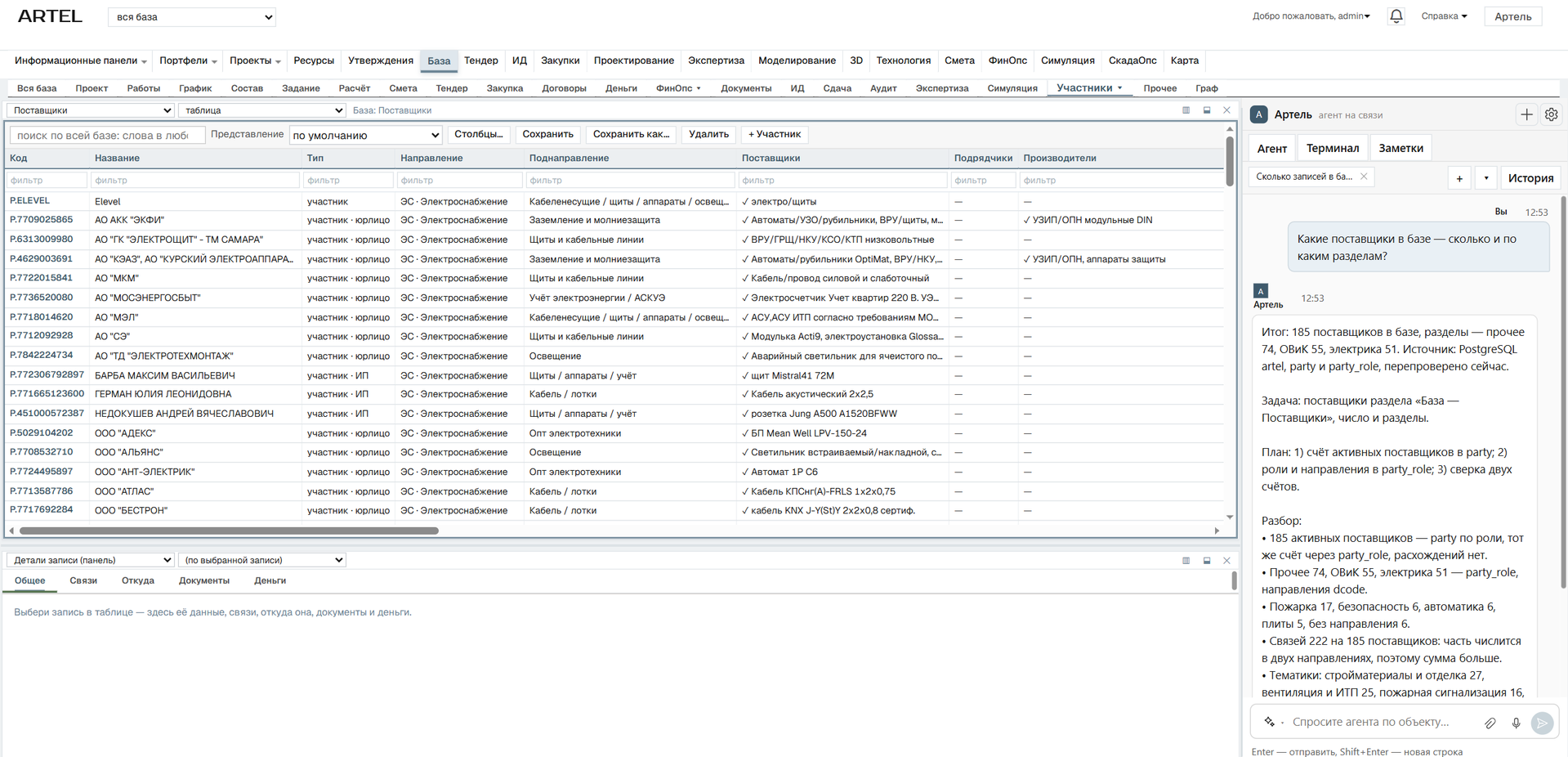The image size is (1568, 757).
Task: Click the search-all-base input field
Action: tap(107, 135)
